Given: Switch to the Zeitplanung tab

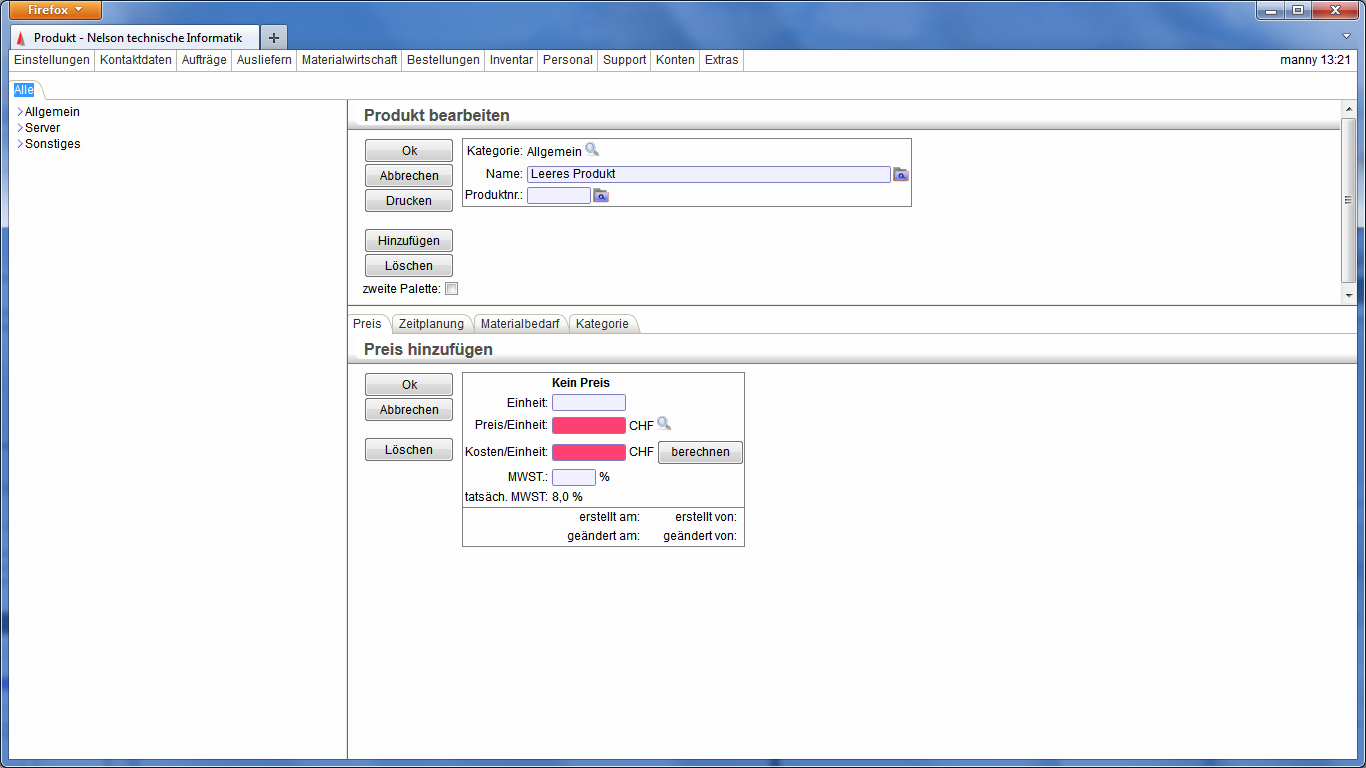Looking at the screenshot, I should (431, 324).
